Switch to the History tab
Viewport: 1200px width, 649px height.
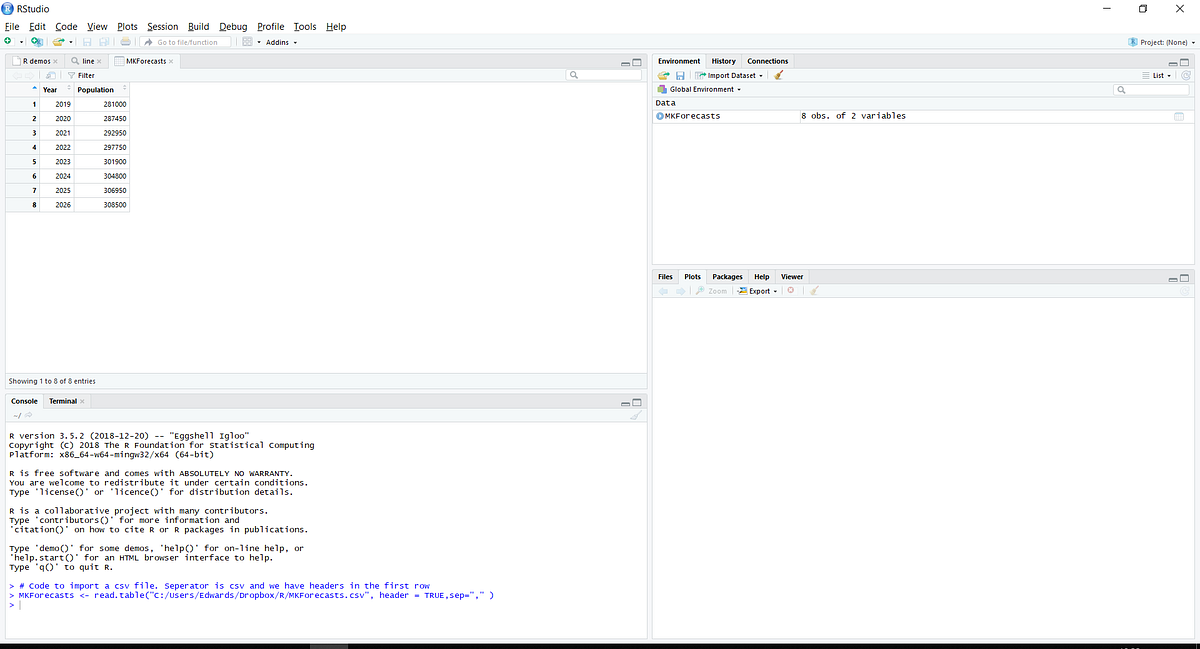(723, 60)
